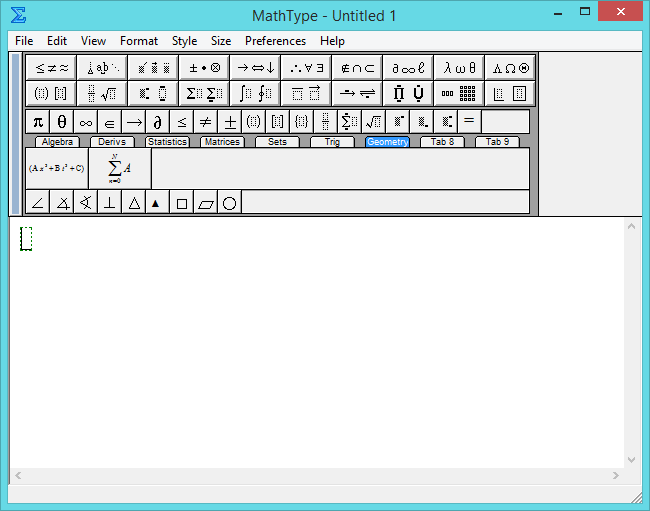Open the embellishments palette
The width and height of the screenshot is (650, 511).
[153, 68]
